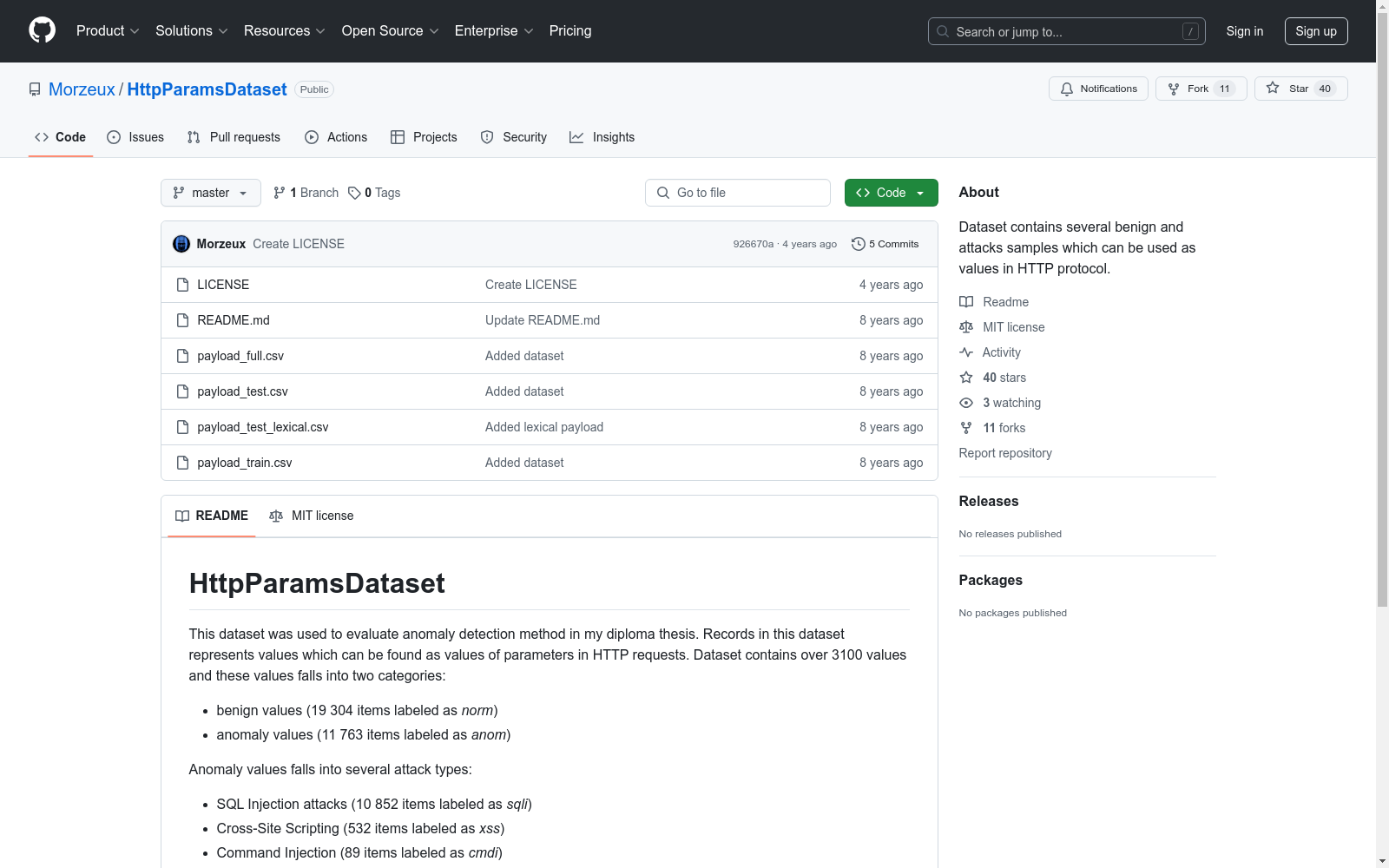The height and width of the screenshot is (868, 1389).
Task: Open the Code tab
Action: (x=61, y=137)
